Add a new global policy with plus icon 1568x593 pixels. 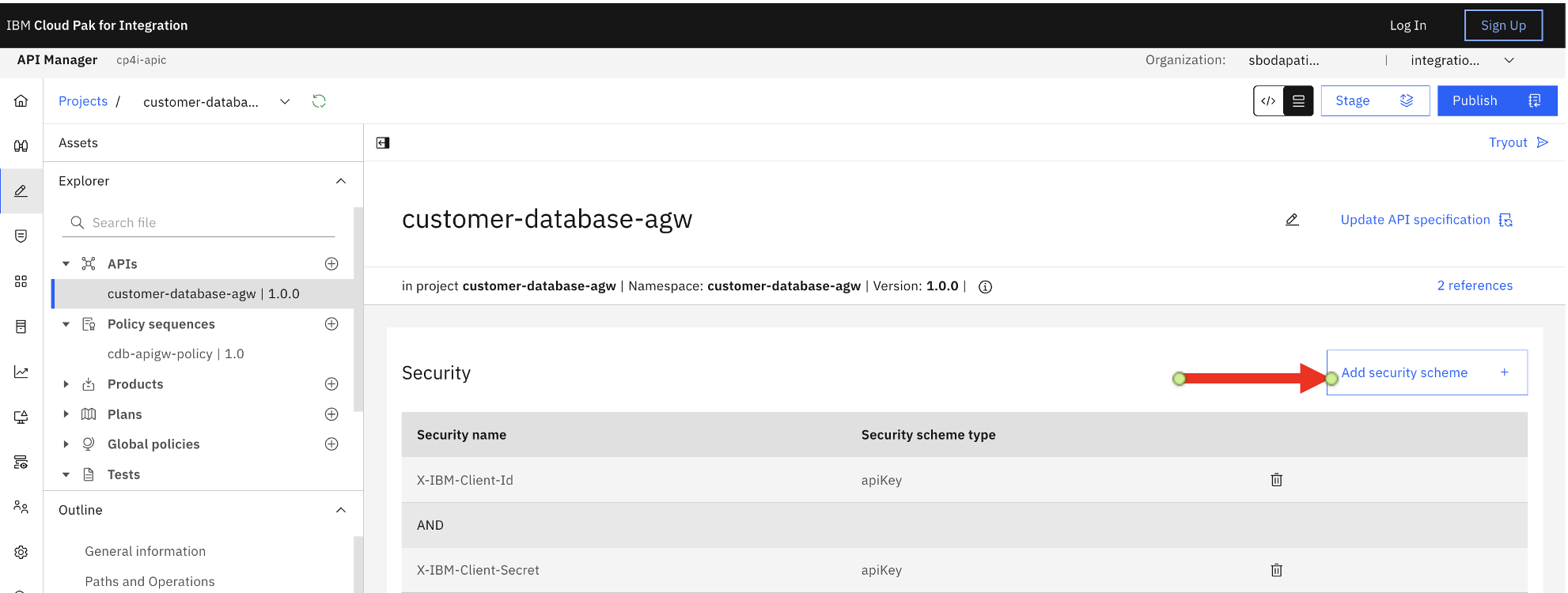(x=331, y=444)
